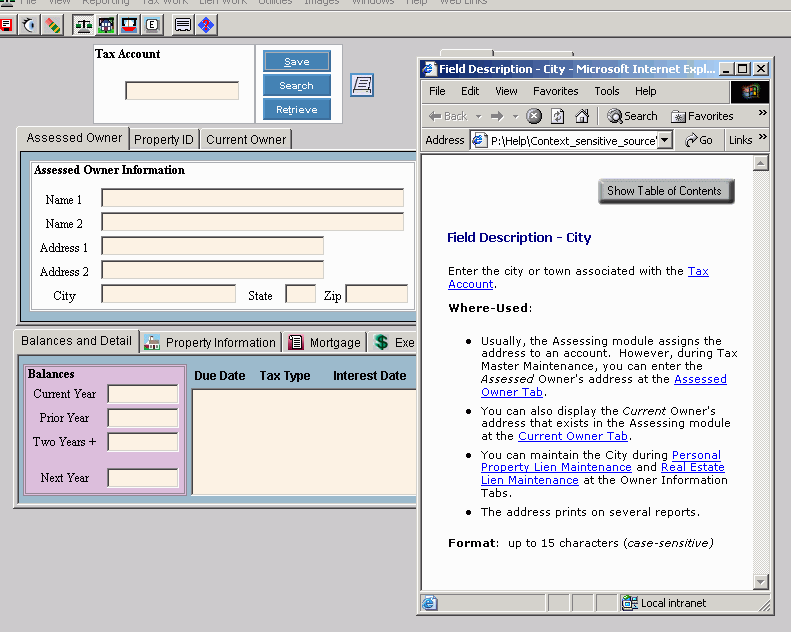The image size is (791, 632).
Task: Open the Forward history dropdown arrow
Action: pyautogui.click(x=515, y=117)
